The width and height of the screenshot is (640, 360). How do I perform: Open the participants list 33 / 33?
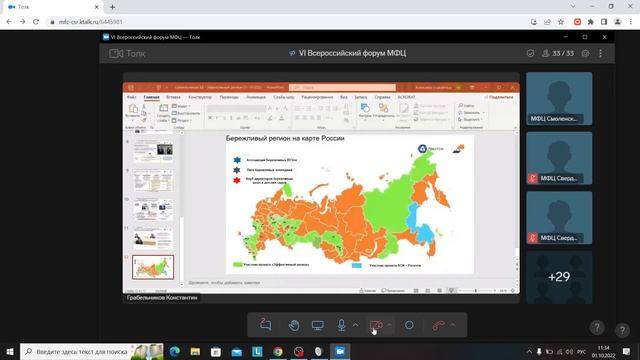tap(558, 53)
